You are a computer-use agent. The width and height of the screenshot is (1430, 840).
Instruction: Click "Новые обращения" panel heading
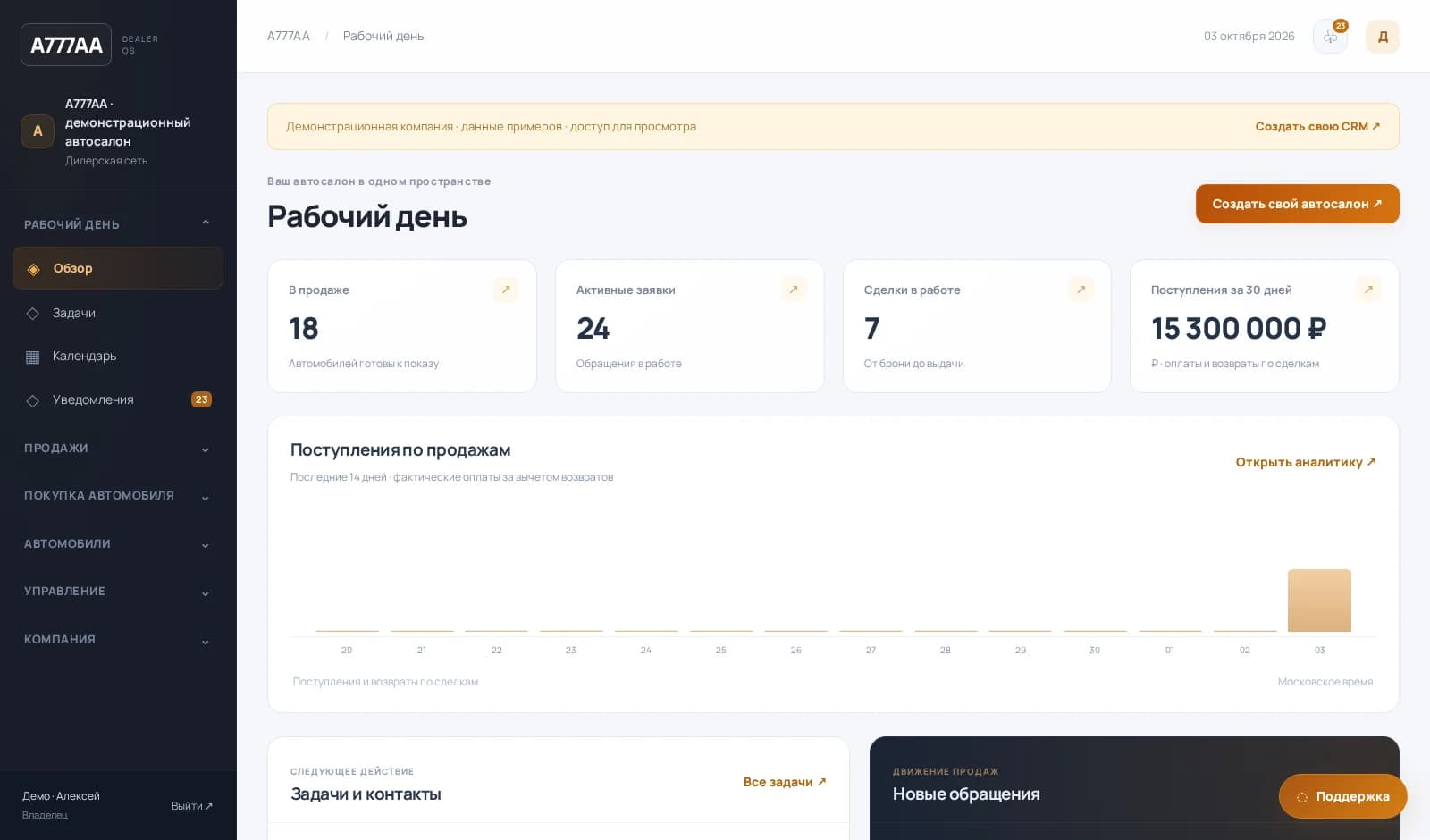click(x=966, y=794)
